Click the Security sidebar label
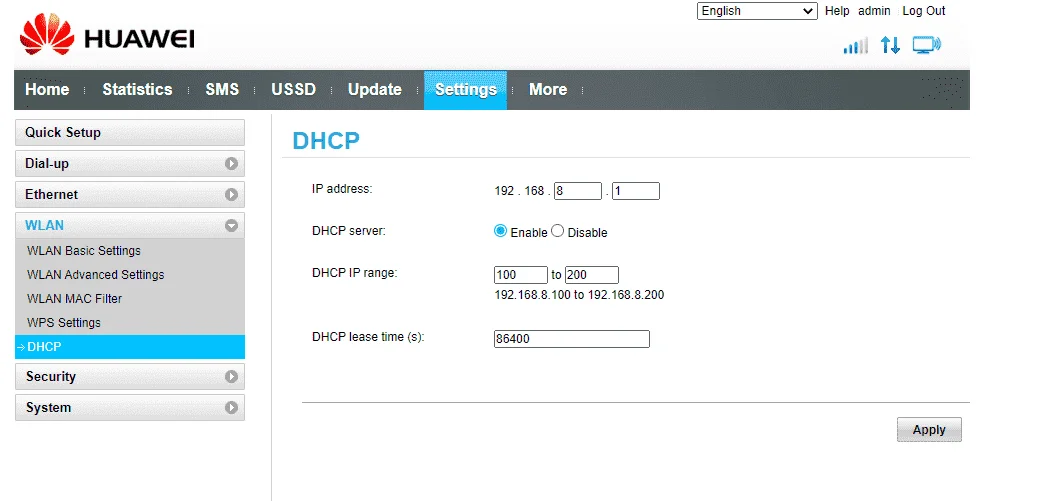The width and height of the screenshot is (1045, 501). click(x=51, y=376)
